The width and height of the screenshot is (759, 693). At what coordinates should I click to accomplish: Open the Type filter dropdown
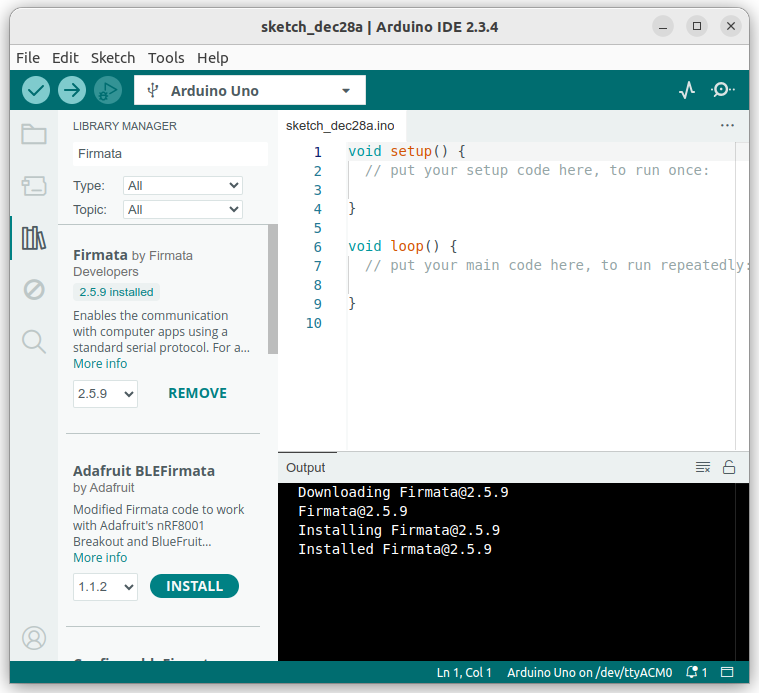183,186
